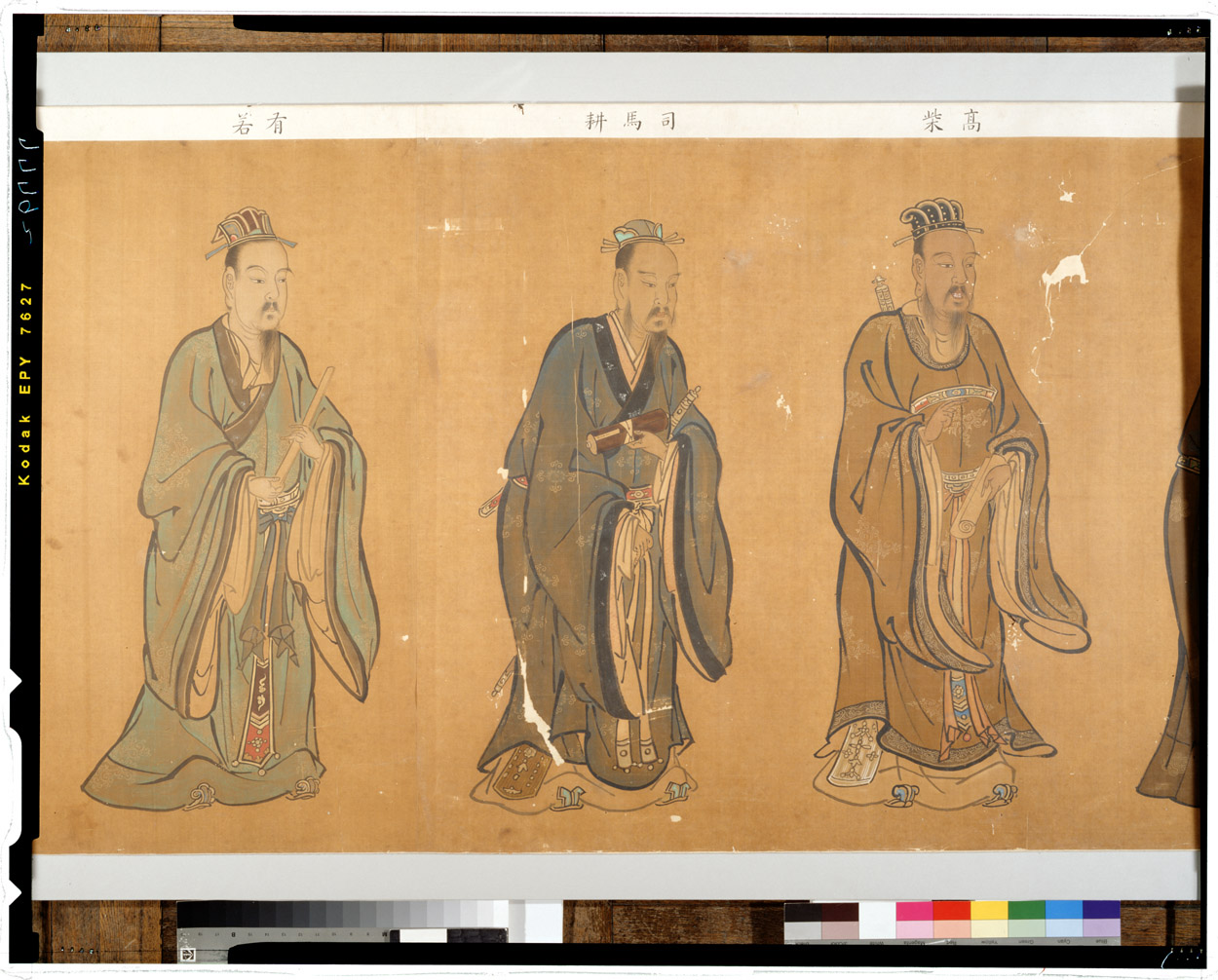Click the rolled scroll held by 司馬耕

(x=629, y=433)
